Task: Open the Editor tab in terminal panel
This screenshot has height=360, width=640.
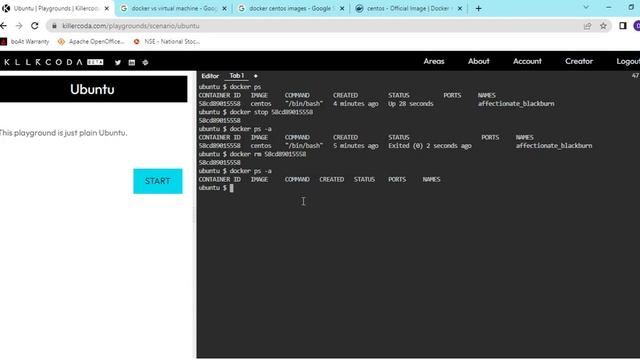Action: (210, 76)
